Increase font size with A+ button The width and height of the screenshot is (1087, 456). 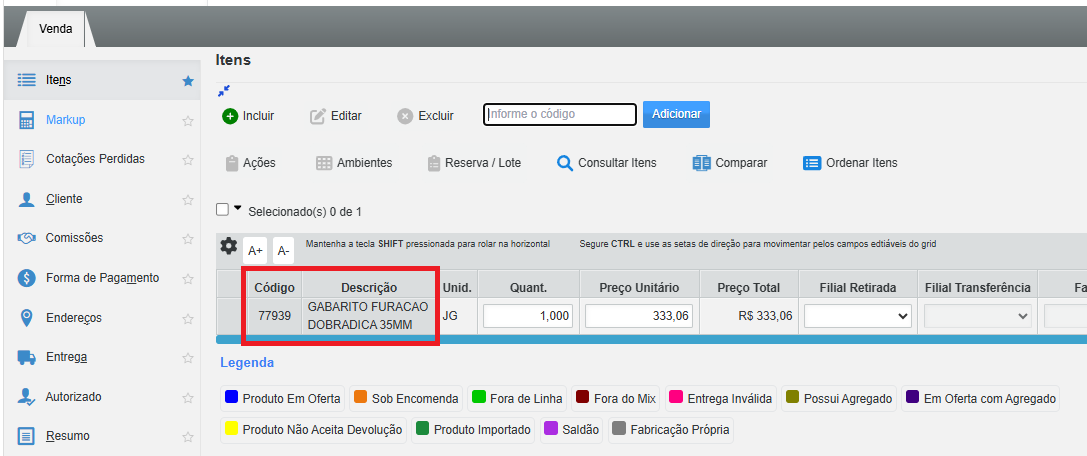click(255, 250)
